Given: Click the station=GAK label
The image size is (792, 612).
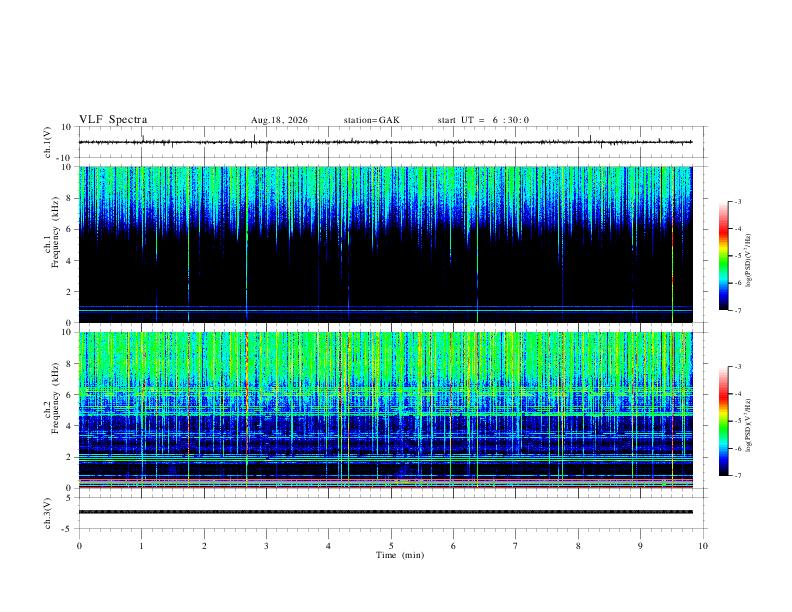Looking at the screenshot, I should tap(371, 120).
